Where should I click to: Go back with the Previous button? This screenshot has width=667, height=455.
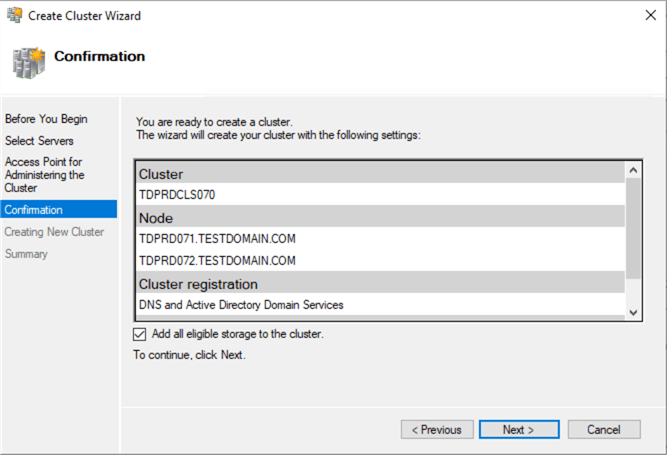tap(437, 430)
